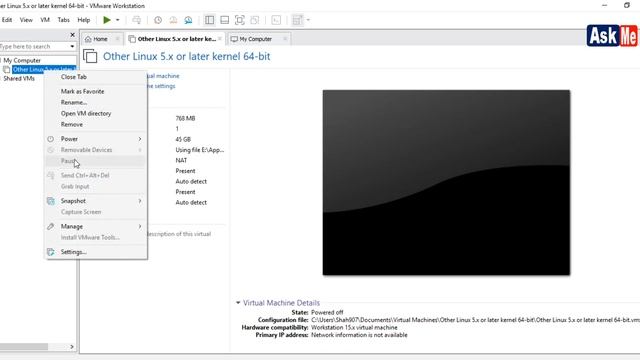
Task: Click the Power icon in context menu
Action: tap(51, 139)
